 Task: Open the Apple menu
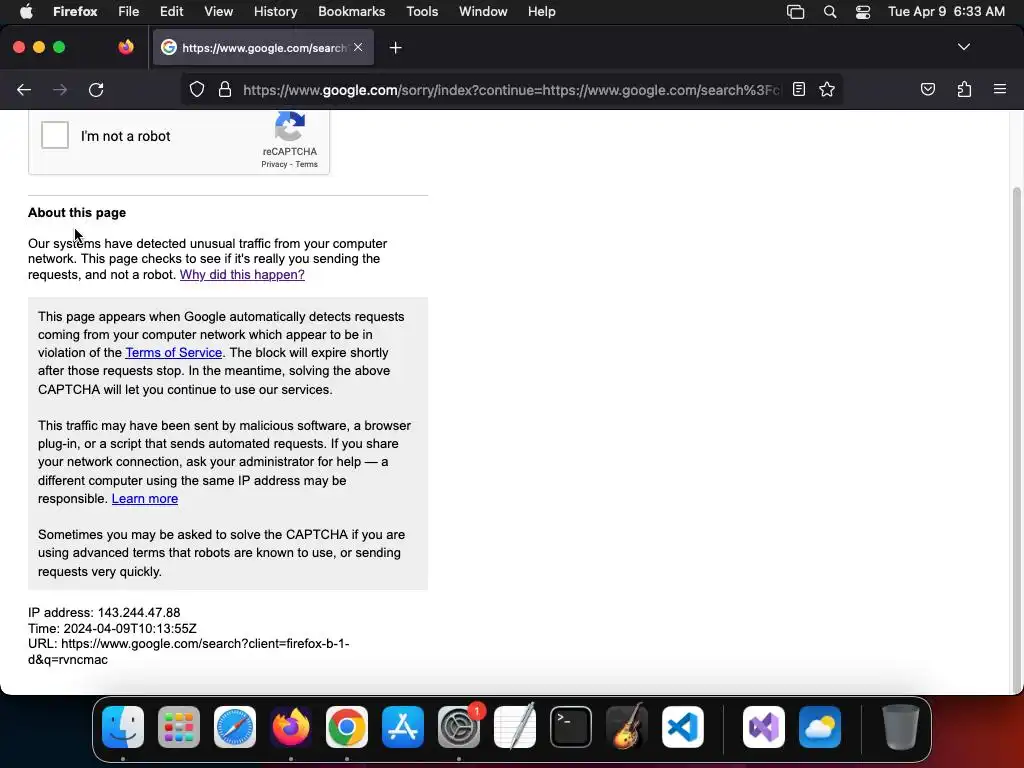(x=26, y=12)
